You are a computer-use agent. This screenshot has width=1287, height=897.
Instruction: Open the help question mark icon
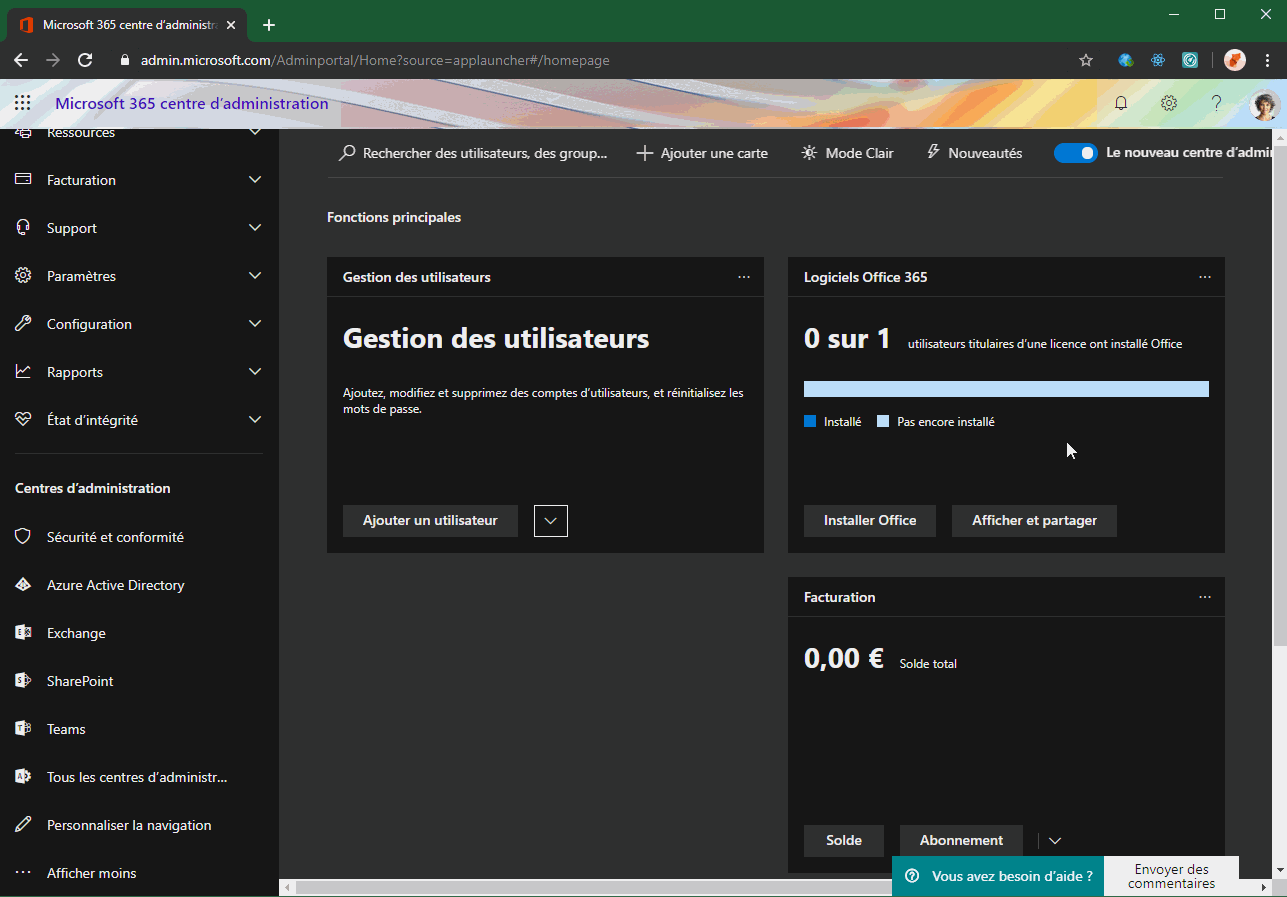point(1217,103)
